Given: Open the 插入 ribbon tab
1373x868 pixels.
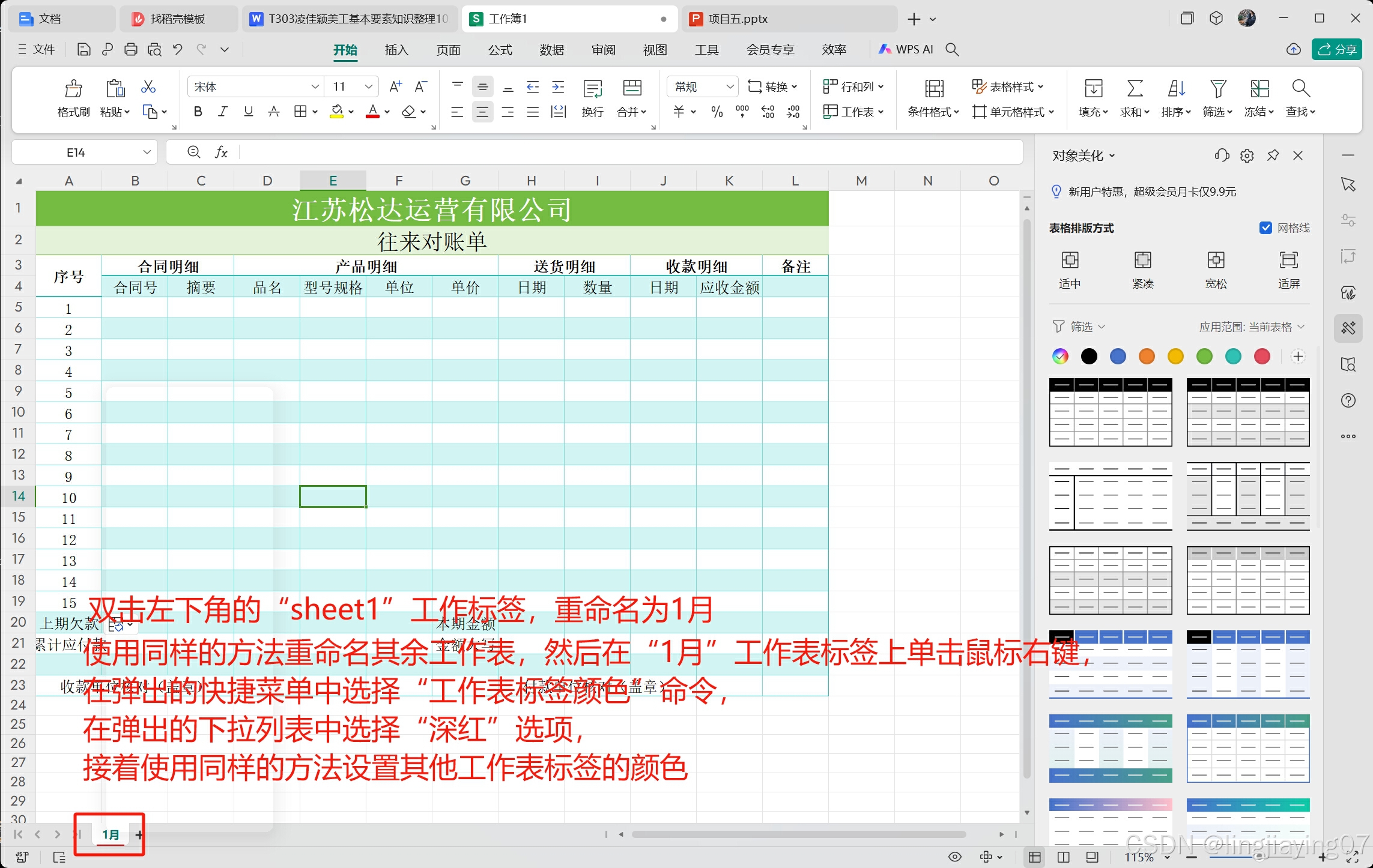Looking at the screenshot, I should (x=396, y=50).
